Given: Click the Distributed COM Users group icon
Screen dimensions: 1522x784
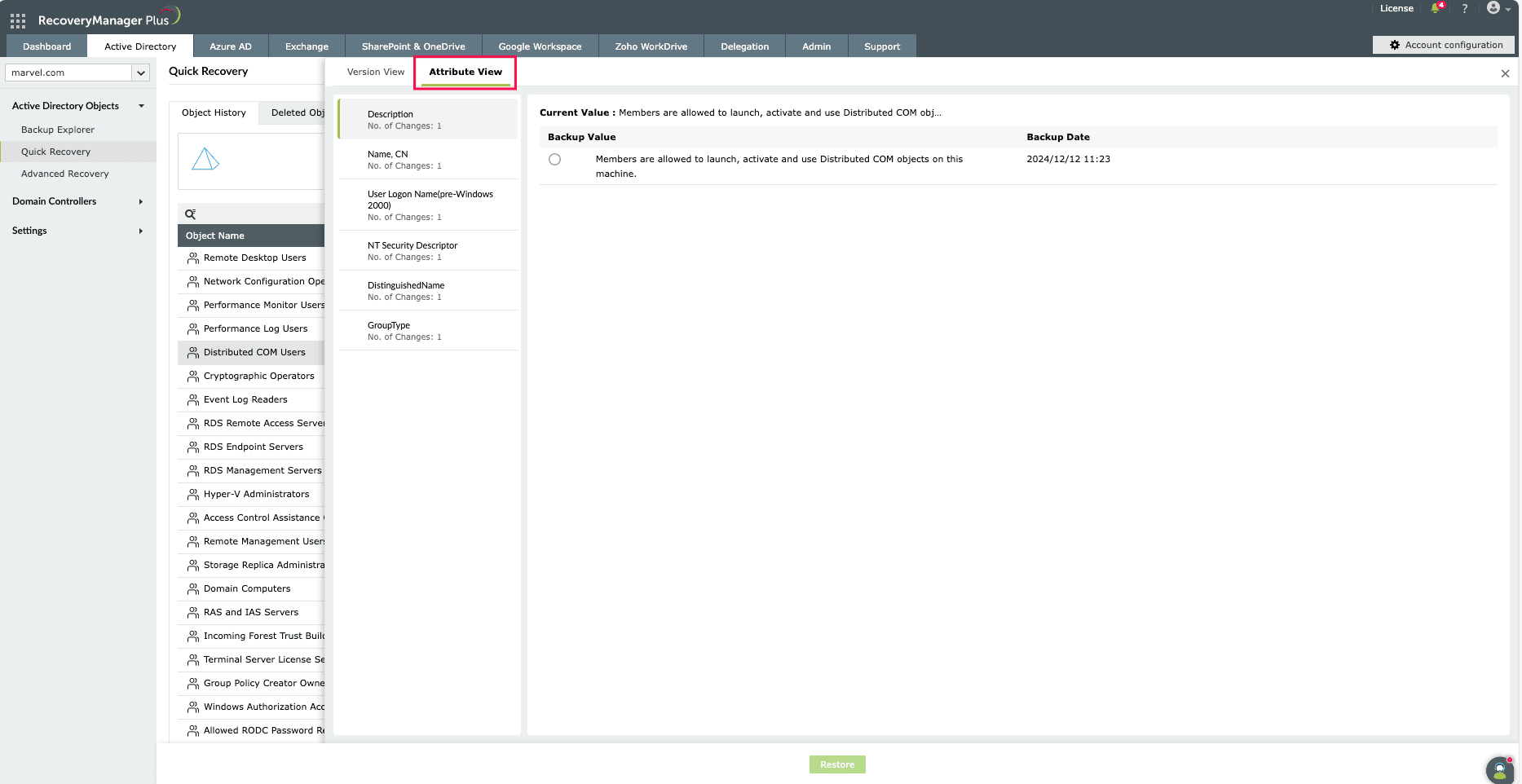Looking at the screenshot, I should click(x=193, y=353).
